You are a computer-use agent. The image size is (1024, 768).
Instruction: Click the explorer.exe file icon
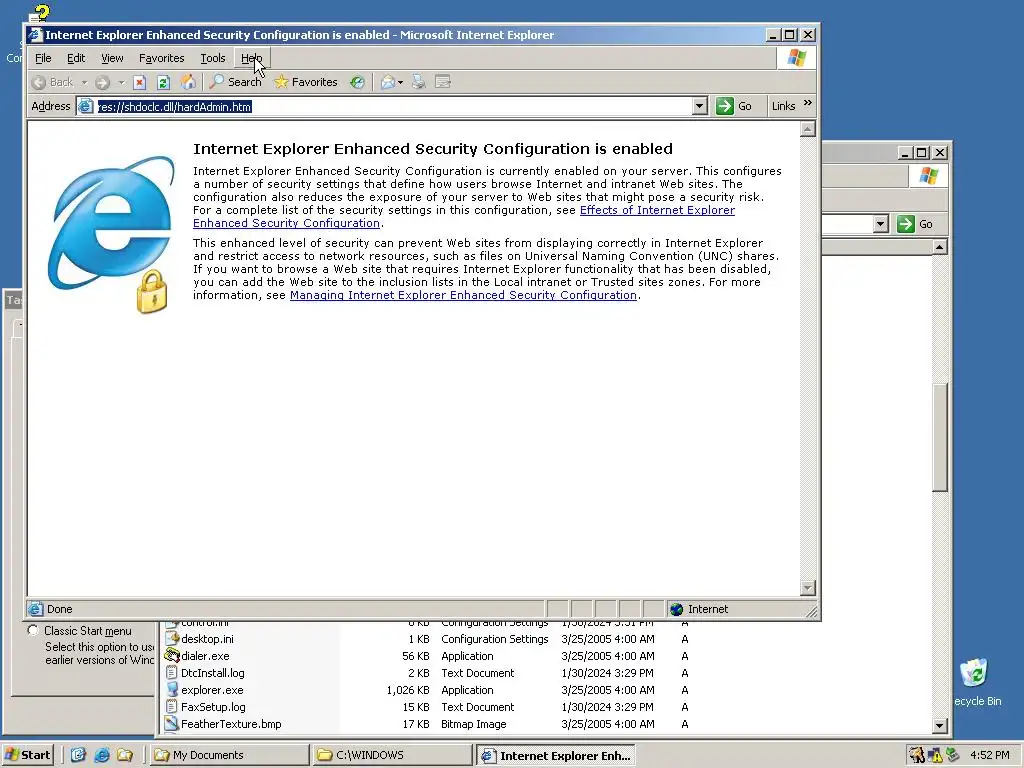(x=172, y=690)
